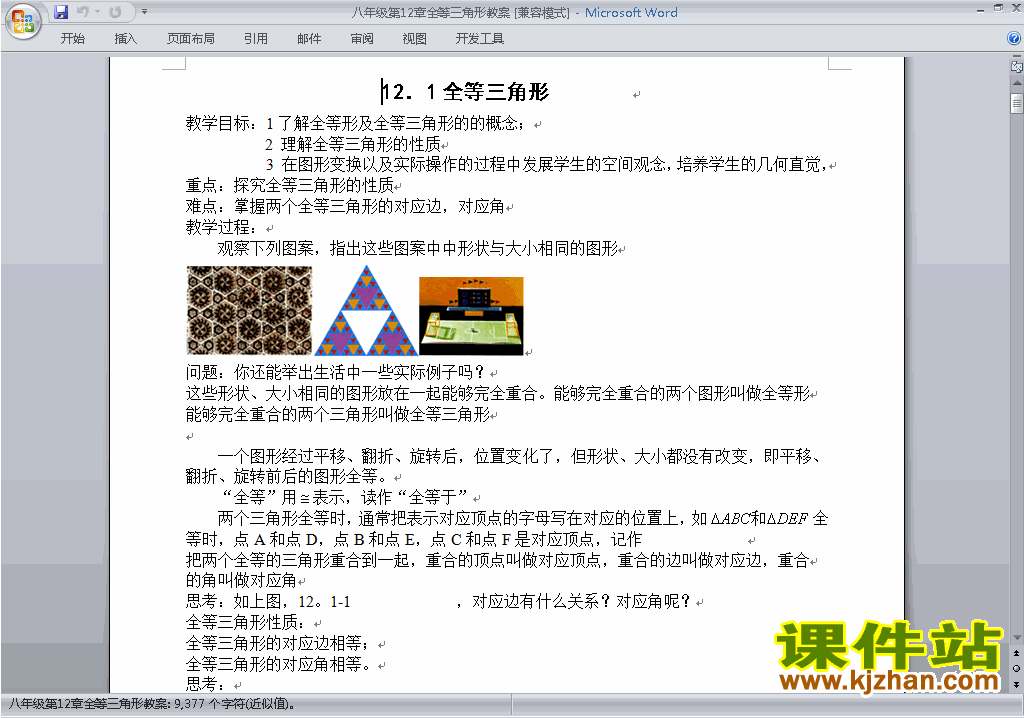Click the vertical scrollbar thumb

[1017, 103]
